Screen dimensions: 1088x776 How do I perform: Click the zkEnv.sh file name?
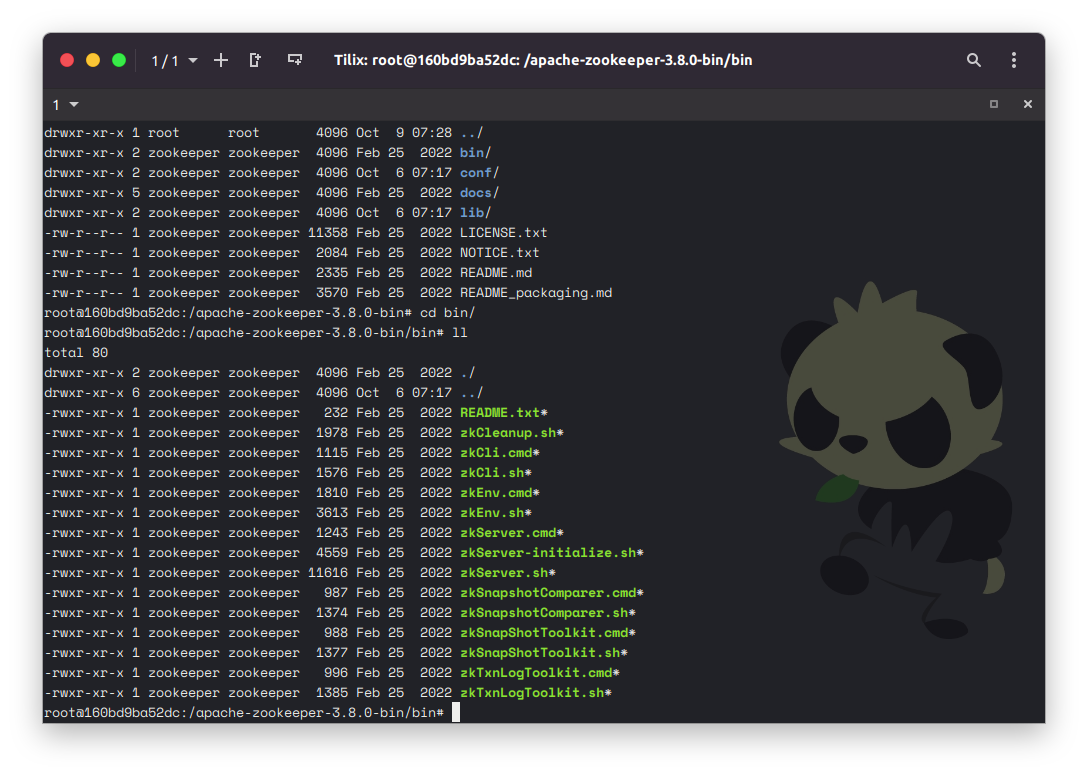(492, 514)
